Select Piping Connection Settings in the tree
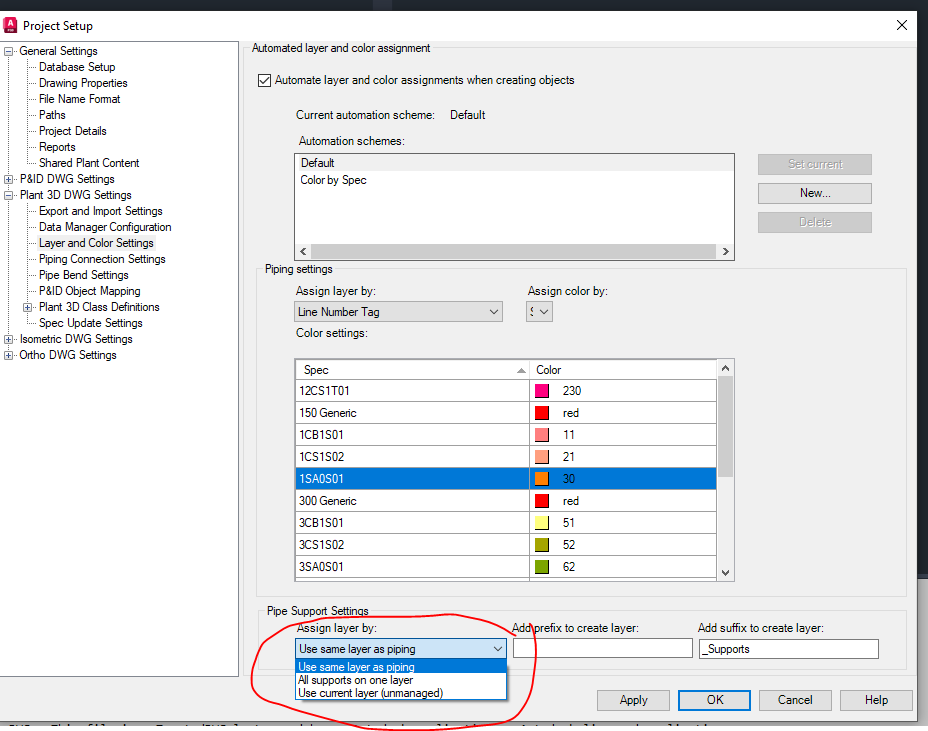Viewport: 928px width, 731px height. click(x=100, y=258)
